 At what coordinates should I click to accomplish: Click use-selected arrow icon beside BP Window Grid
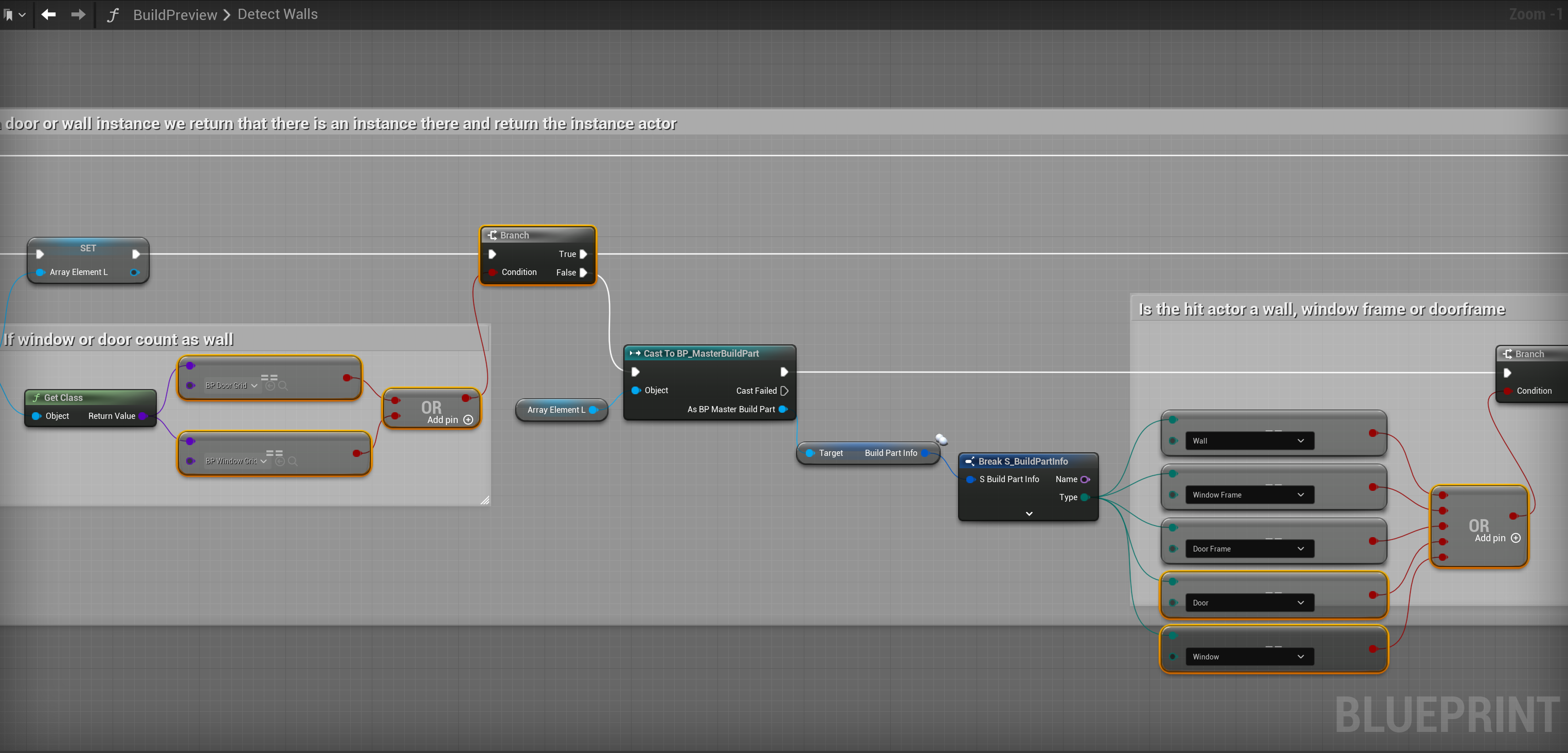280,461
